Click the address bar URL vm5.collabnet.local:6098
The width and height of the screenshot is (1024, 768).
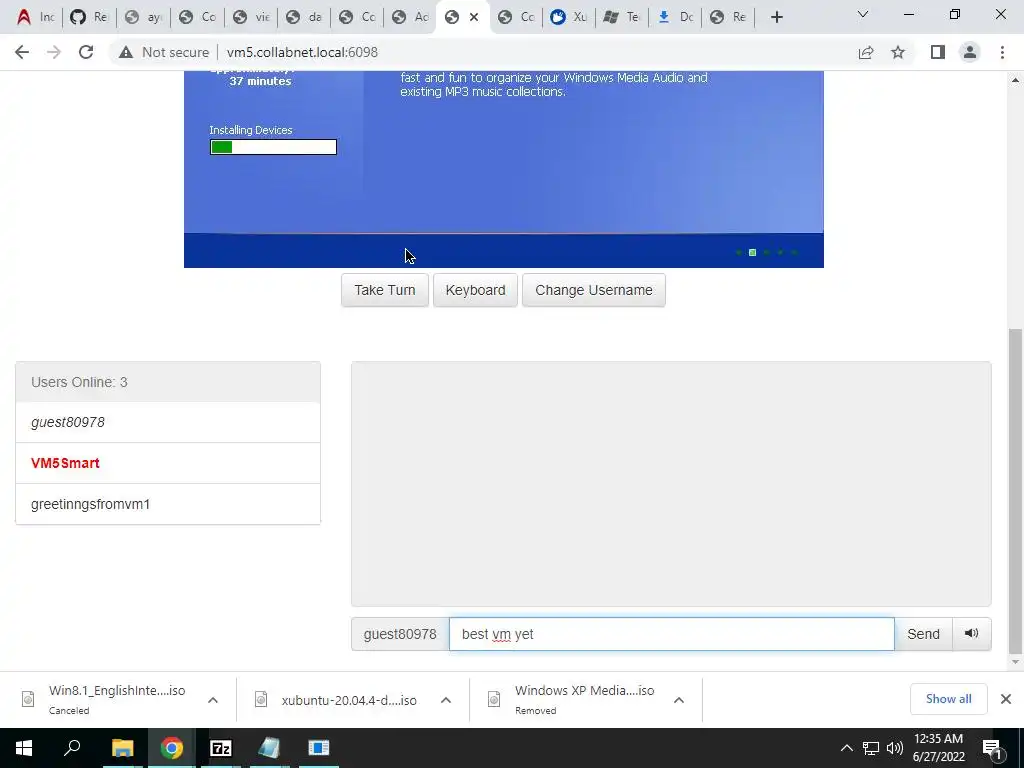(x=302, y=52)
